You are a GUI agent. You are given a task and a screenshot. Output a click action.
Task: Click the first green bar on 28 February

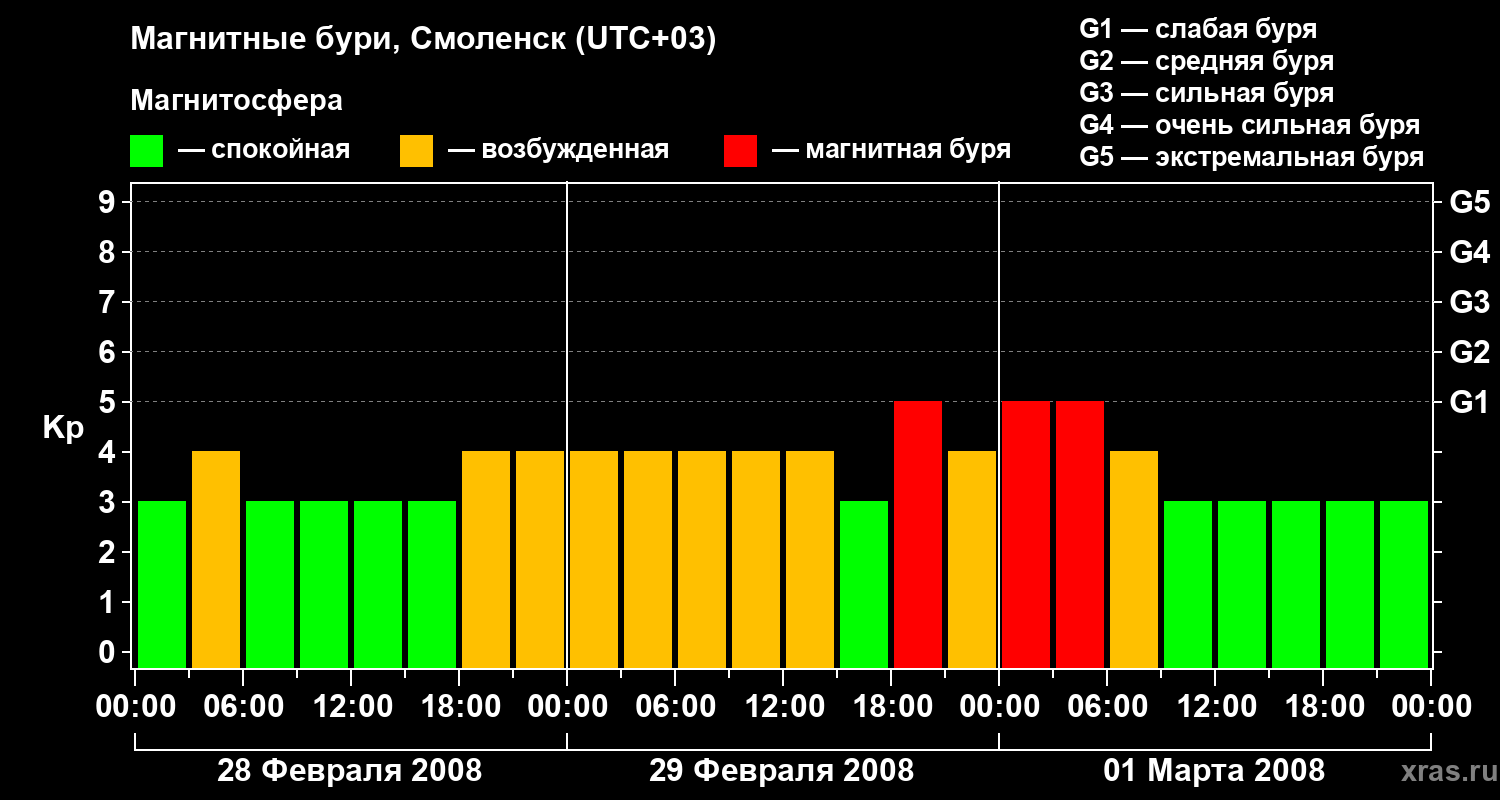162,584
